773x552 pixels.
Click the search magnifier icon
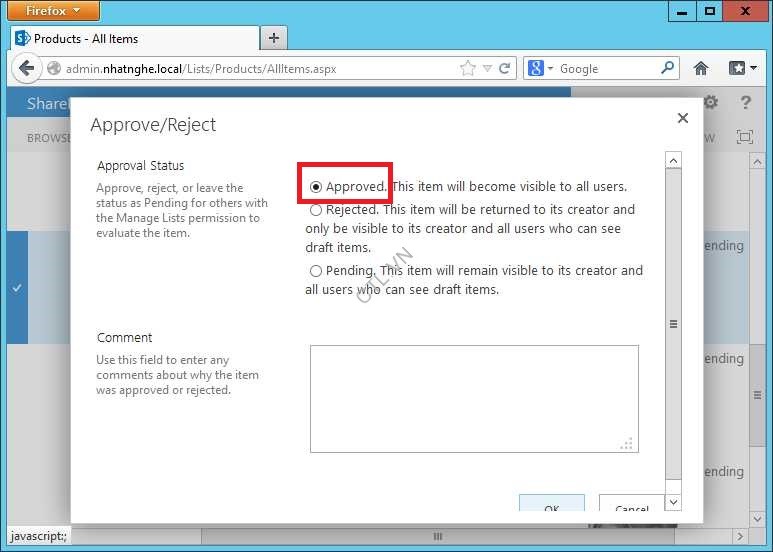click(x=668, y=69)
